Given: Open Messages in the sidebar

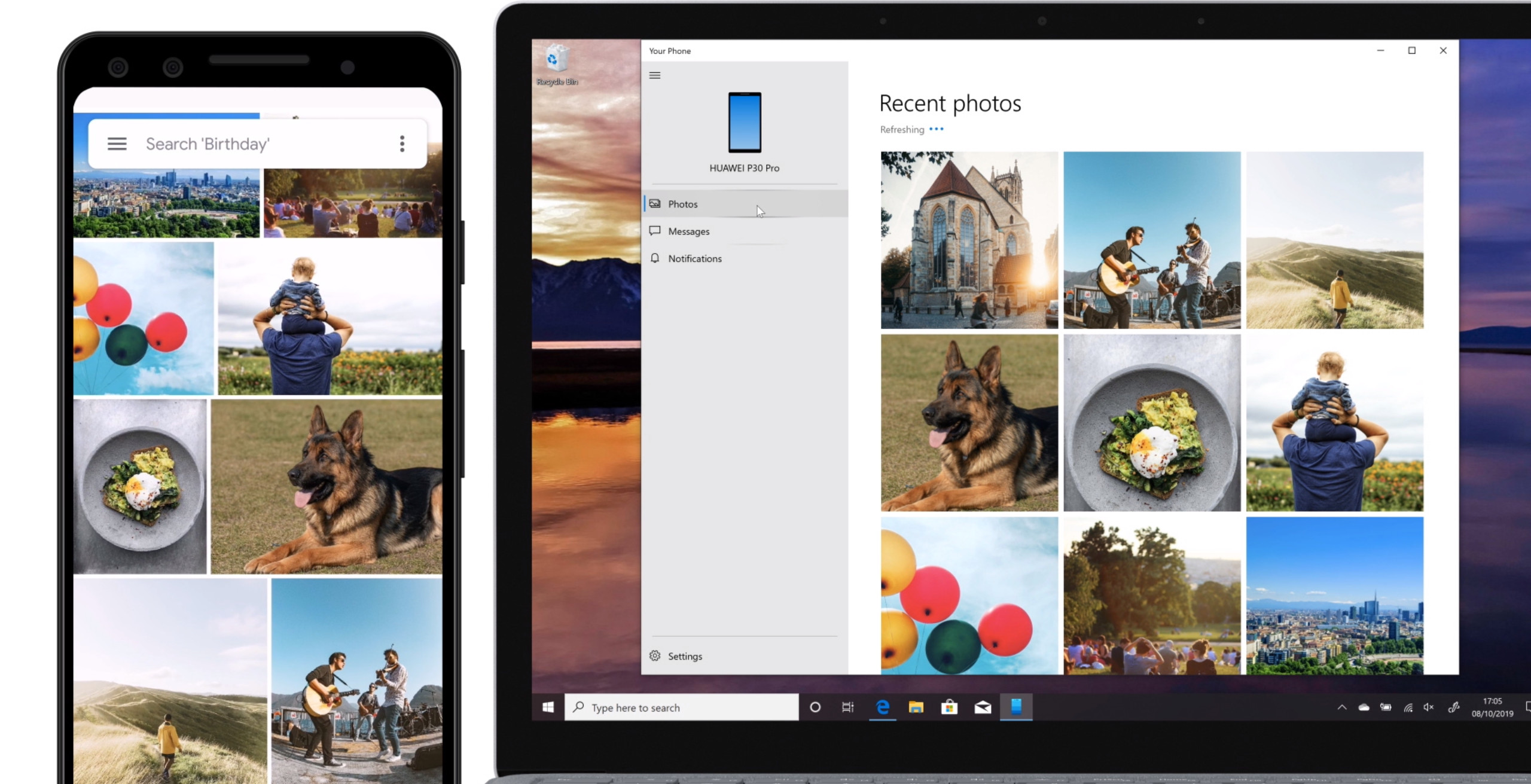Looking at the screenshot, I should pyautogui.click(x=745, y=231).
